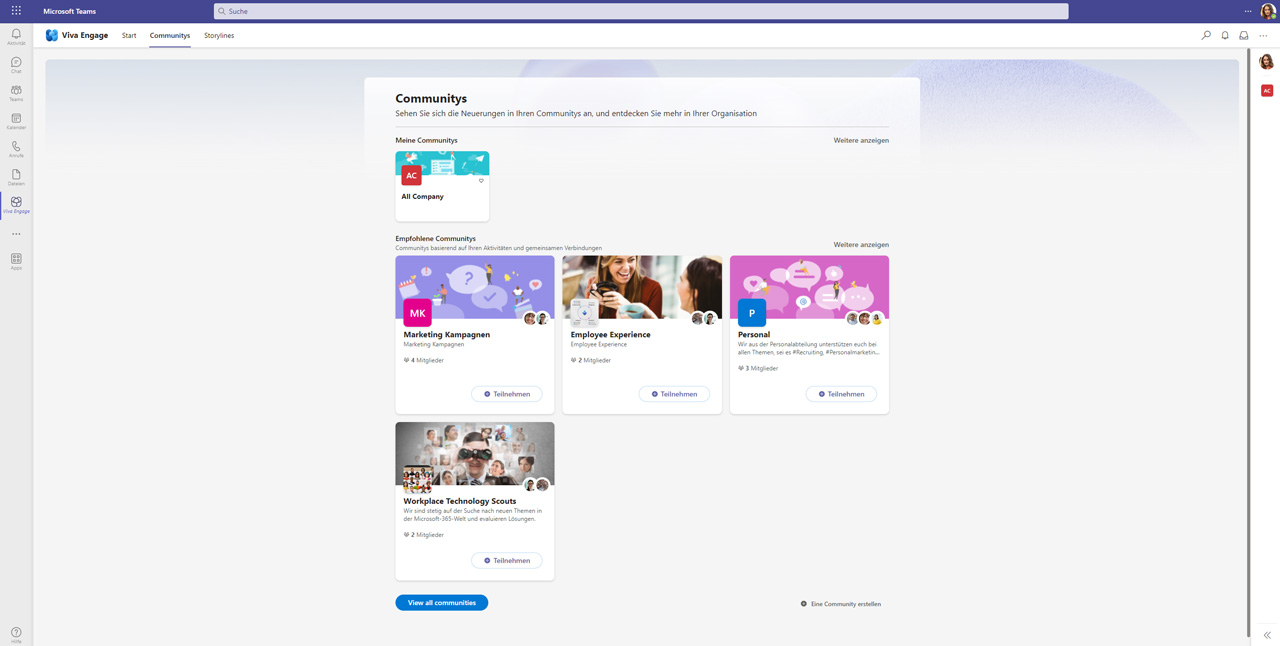Show more under Empfohlene Communitys
The width and height of the screenshot is (1280, 646).
coord(861,244)
